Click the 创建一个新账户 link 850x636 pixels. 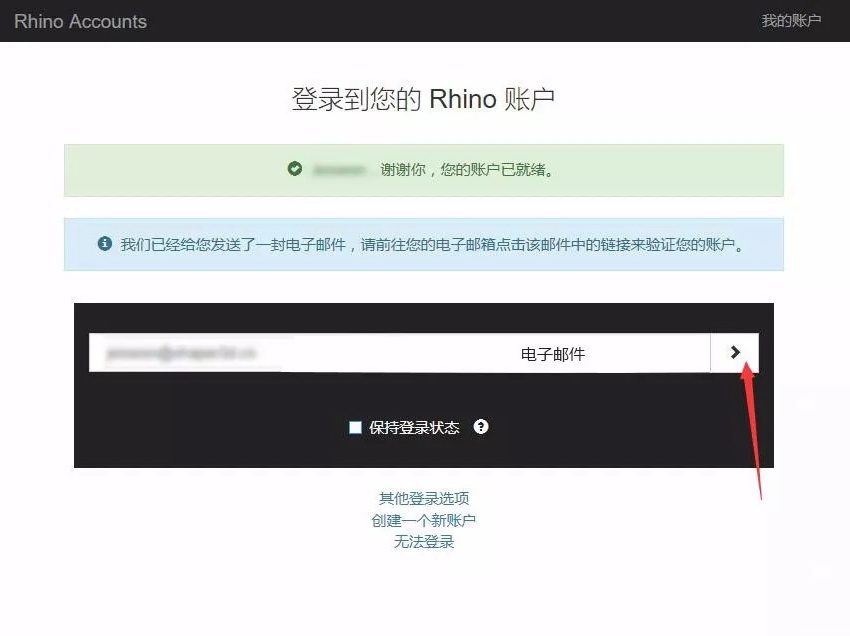tap(423, 520)
